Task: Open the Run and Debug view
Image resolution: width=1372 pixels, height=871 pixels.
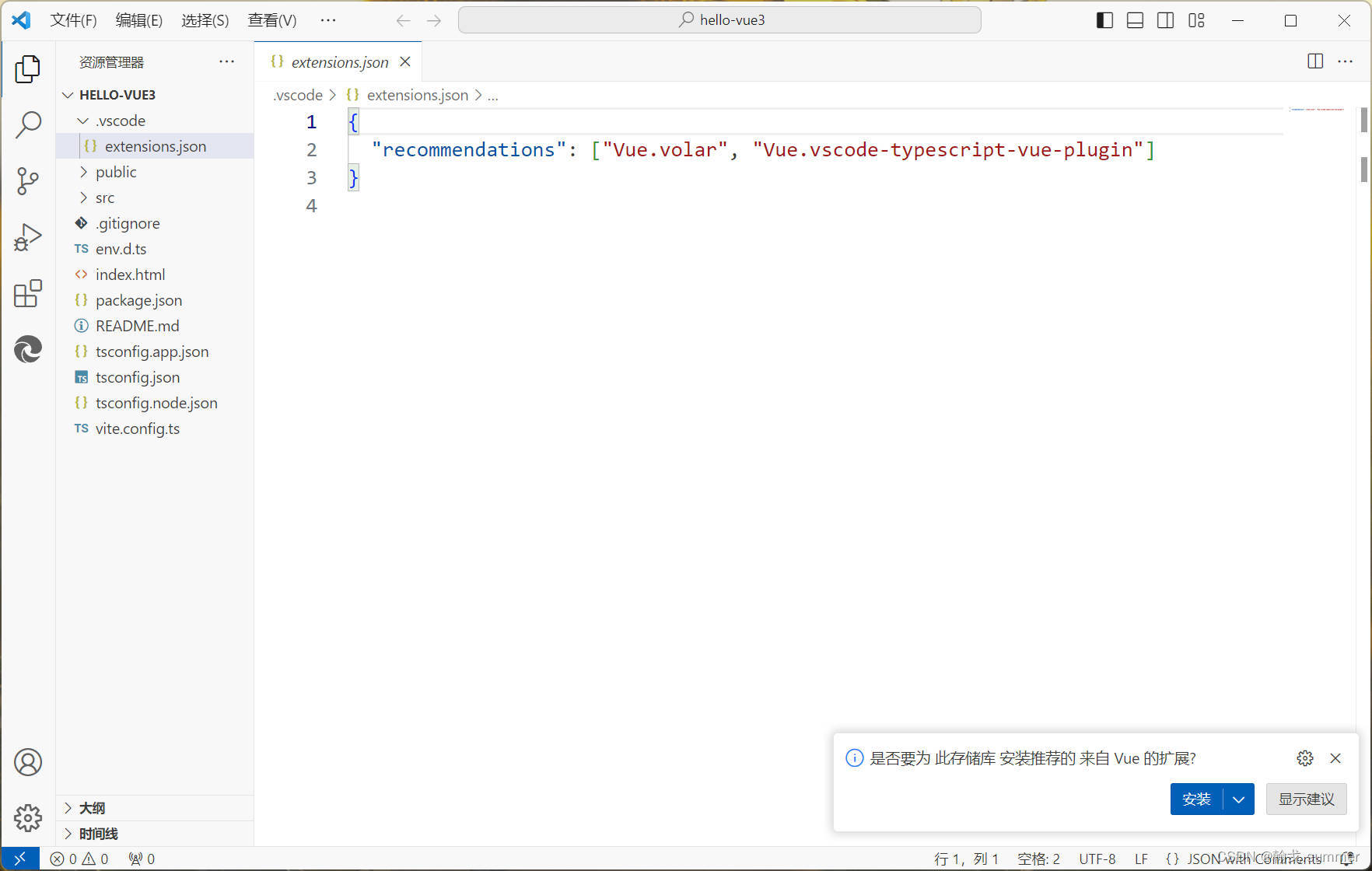Action: 28,237
